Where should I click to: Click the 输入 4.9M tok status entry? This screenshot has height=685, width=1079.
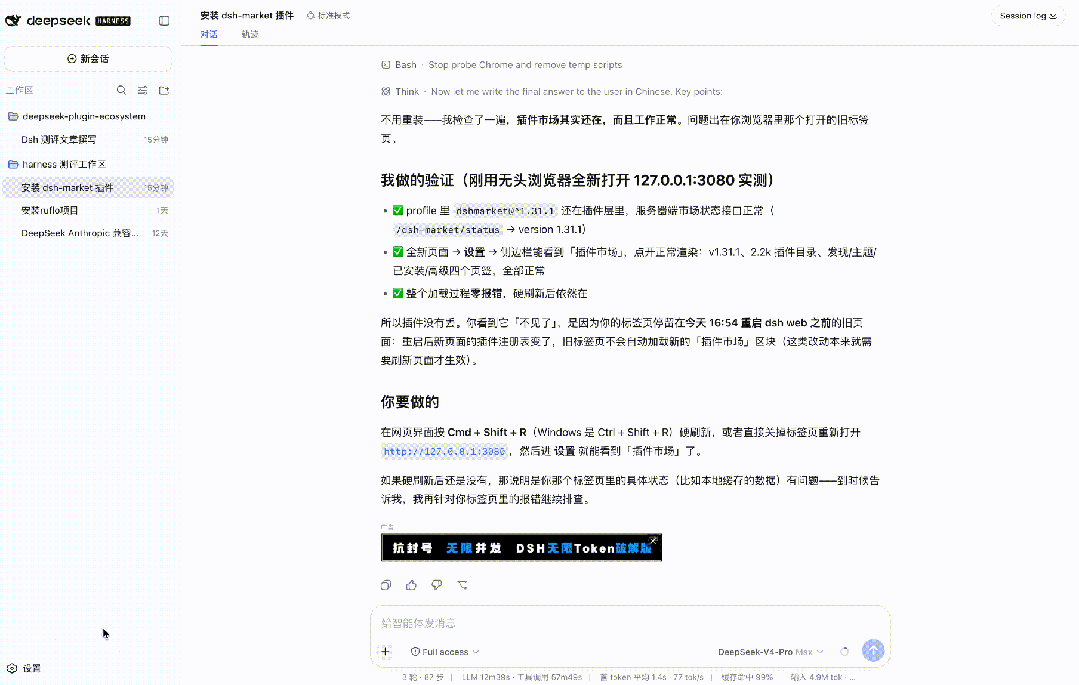(x=823, y=677)
